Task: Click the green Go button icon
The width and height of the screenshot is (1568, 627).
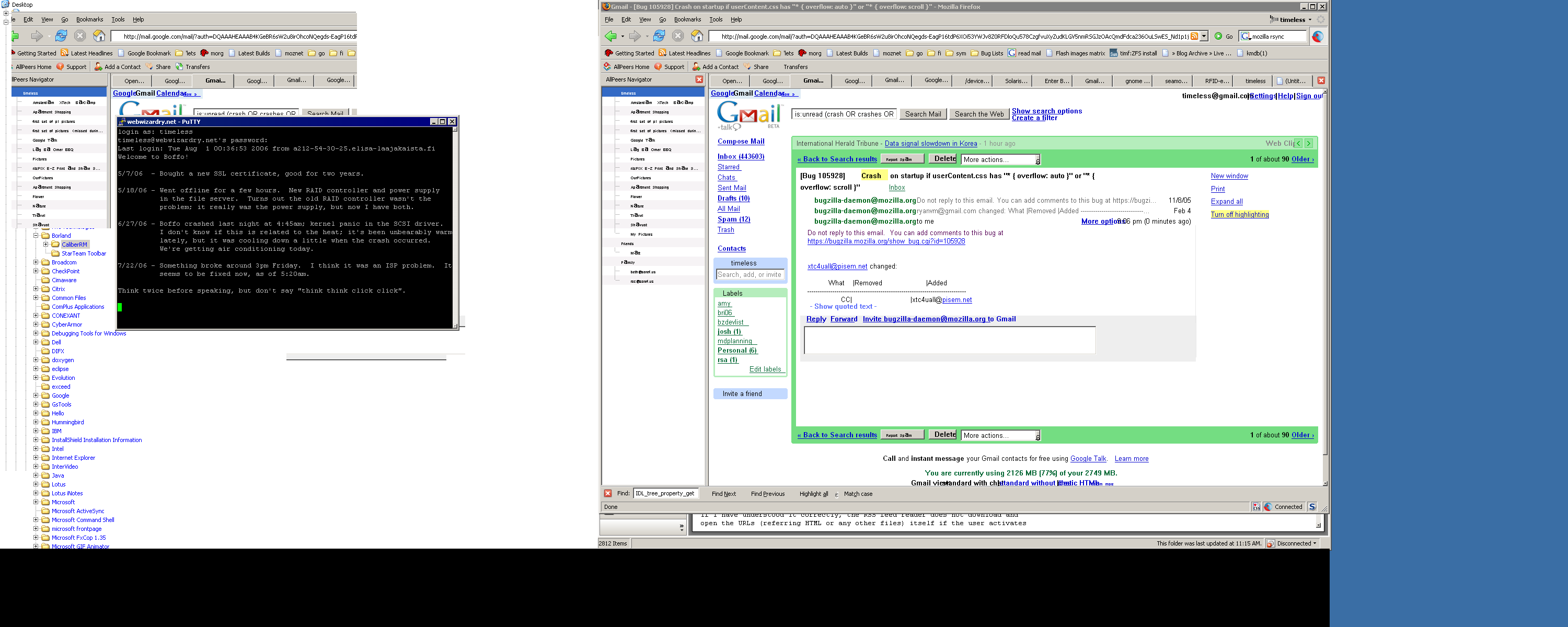Action: (x=1218, y=37)
